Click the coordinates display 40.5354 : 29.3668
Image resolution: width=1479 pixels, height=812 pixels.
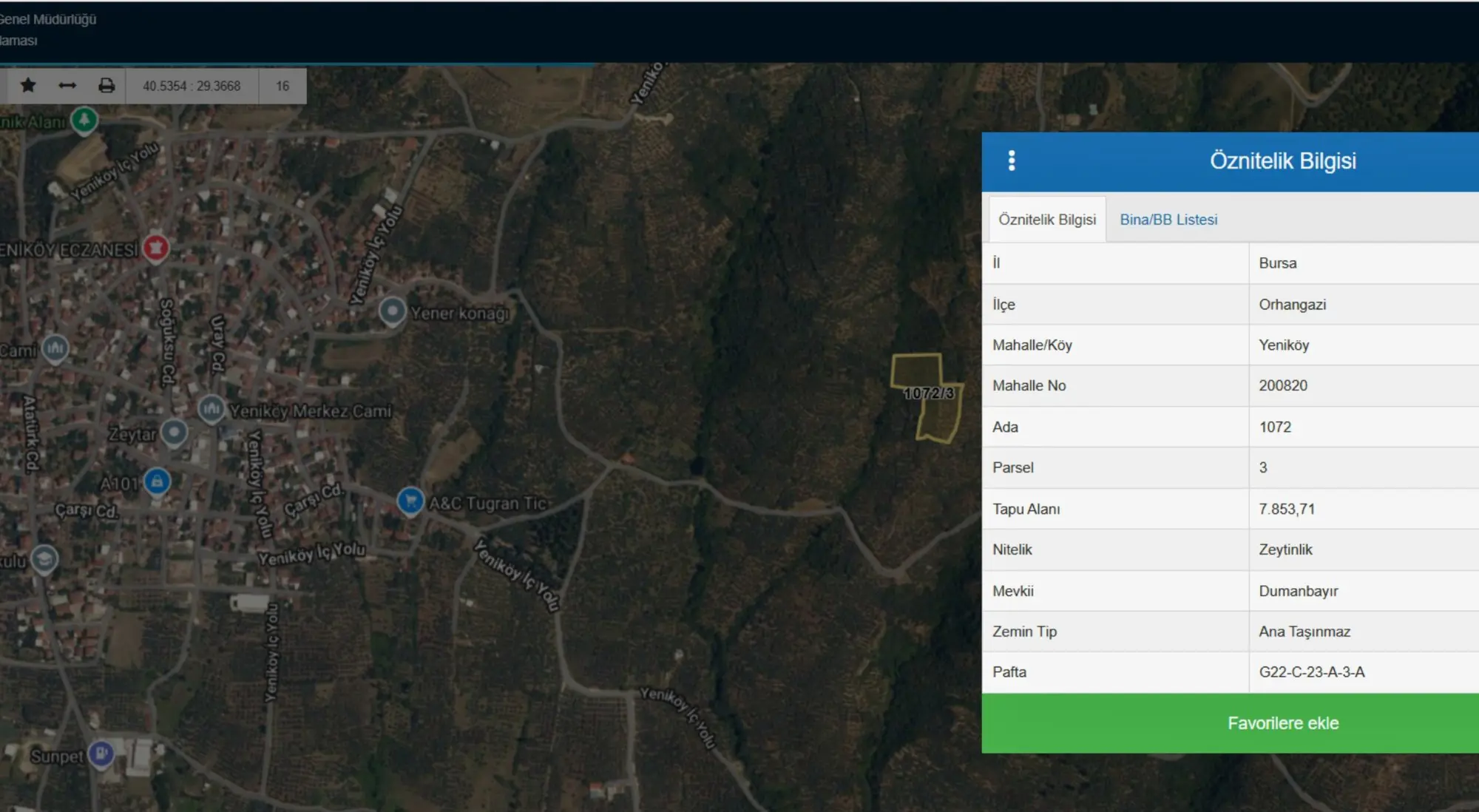(x=192, y=86)
